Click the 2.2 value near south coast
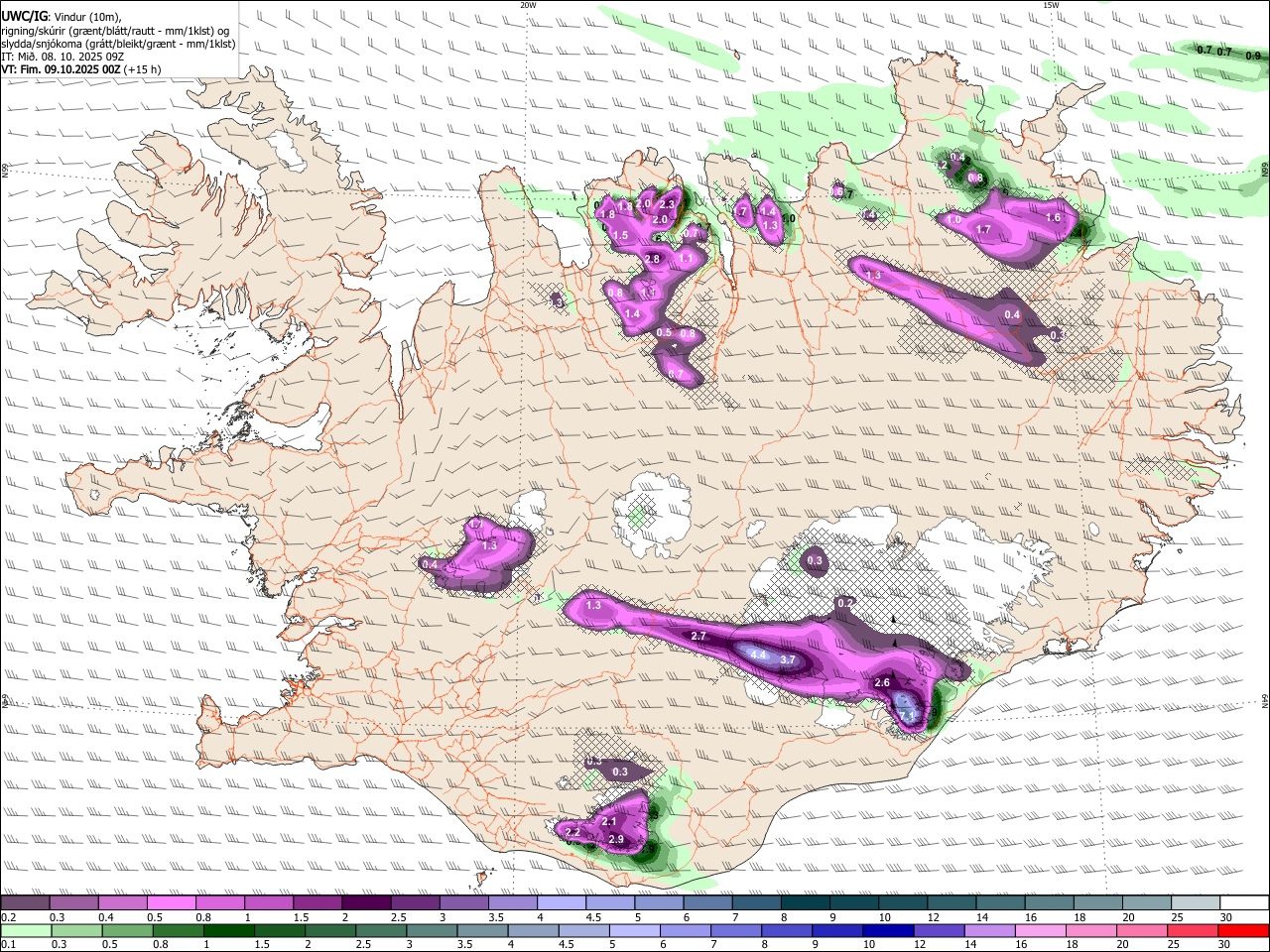The image size is (1270, 952). pos(572,833)
